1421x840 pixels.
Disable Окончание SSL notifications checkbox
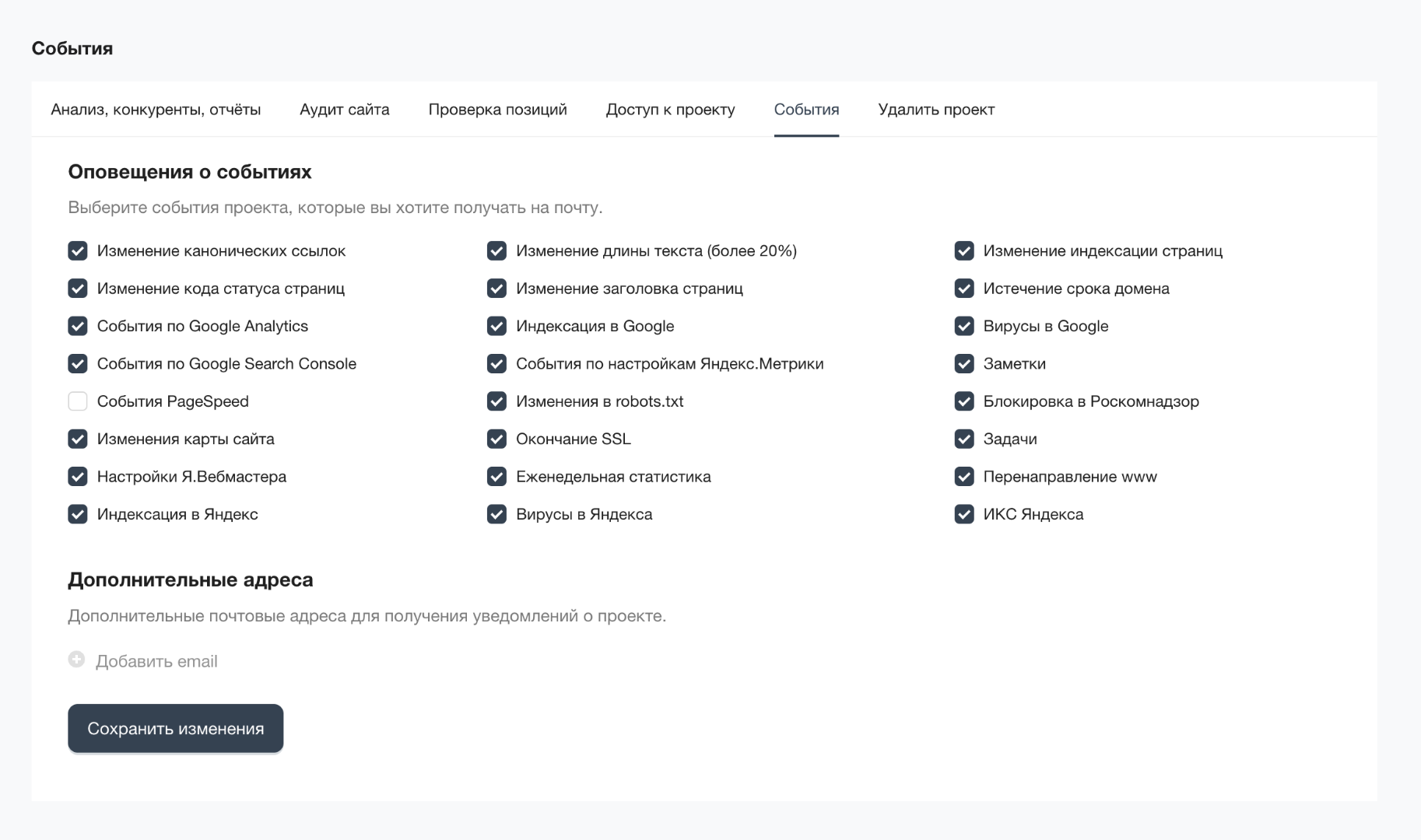(x=496, y=439)
